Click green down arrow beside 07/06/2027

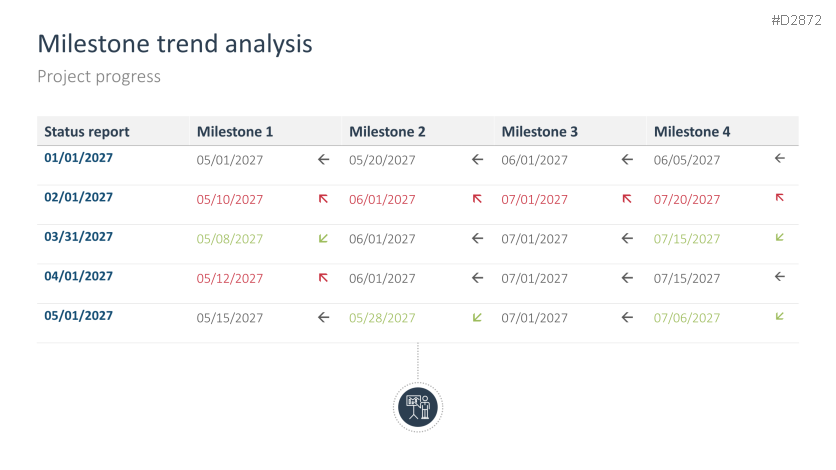(x=779, y=316)
